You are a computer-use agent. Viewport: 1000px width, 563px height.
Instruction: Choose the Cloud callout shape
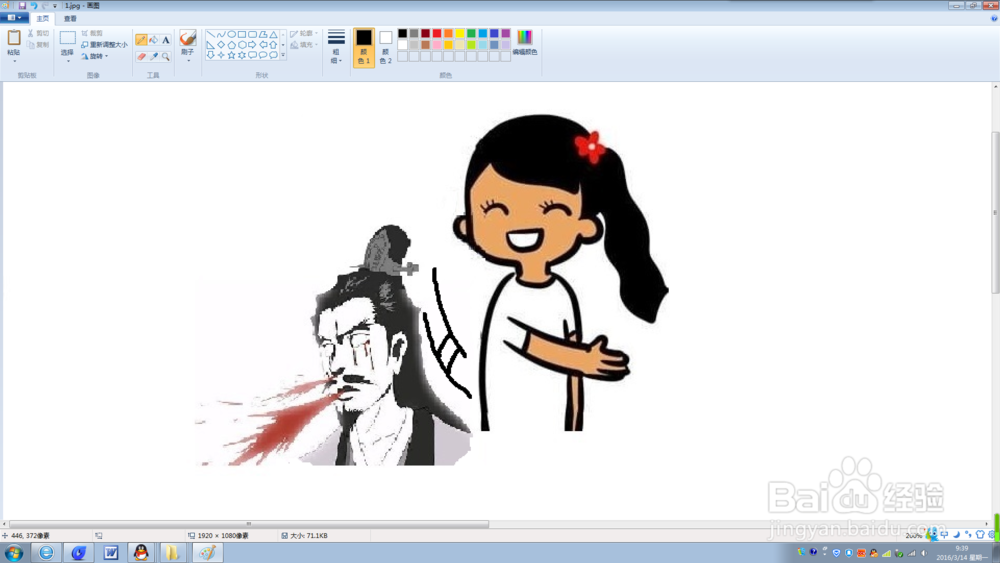pyautogui.click(x=273, y=55)
